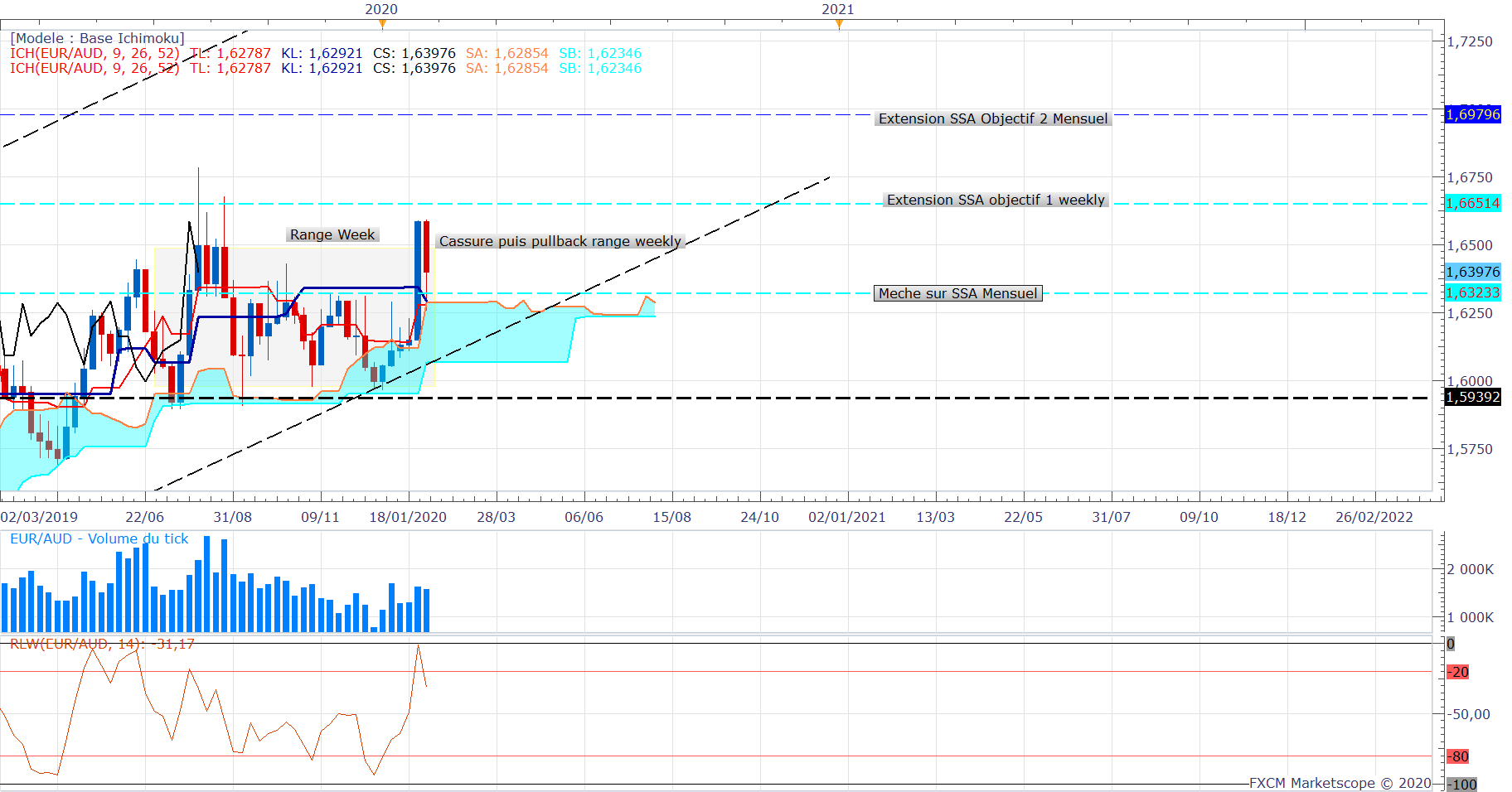Click the 1,7250 price axis value
Viewport: 1512px width, 792px height.
[x=1470, y=41]
